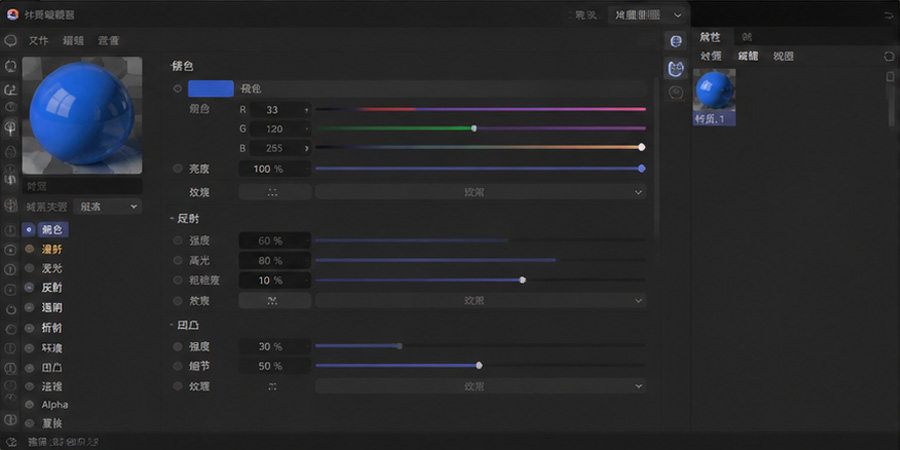Open the third menu after 编辑 in the editor

(x=108, y=41)
